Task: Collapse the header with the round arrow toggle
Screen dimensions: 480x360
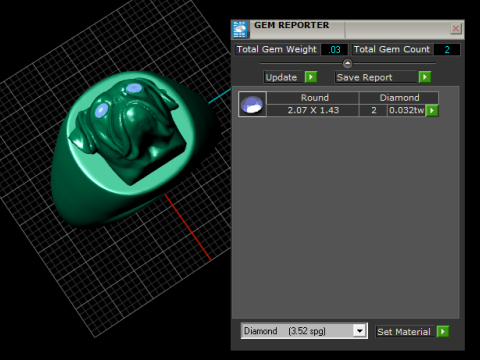Action: pyautogui.click(x=347, y=63)
